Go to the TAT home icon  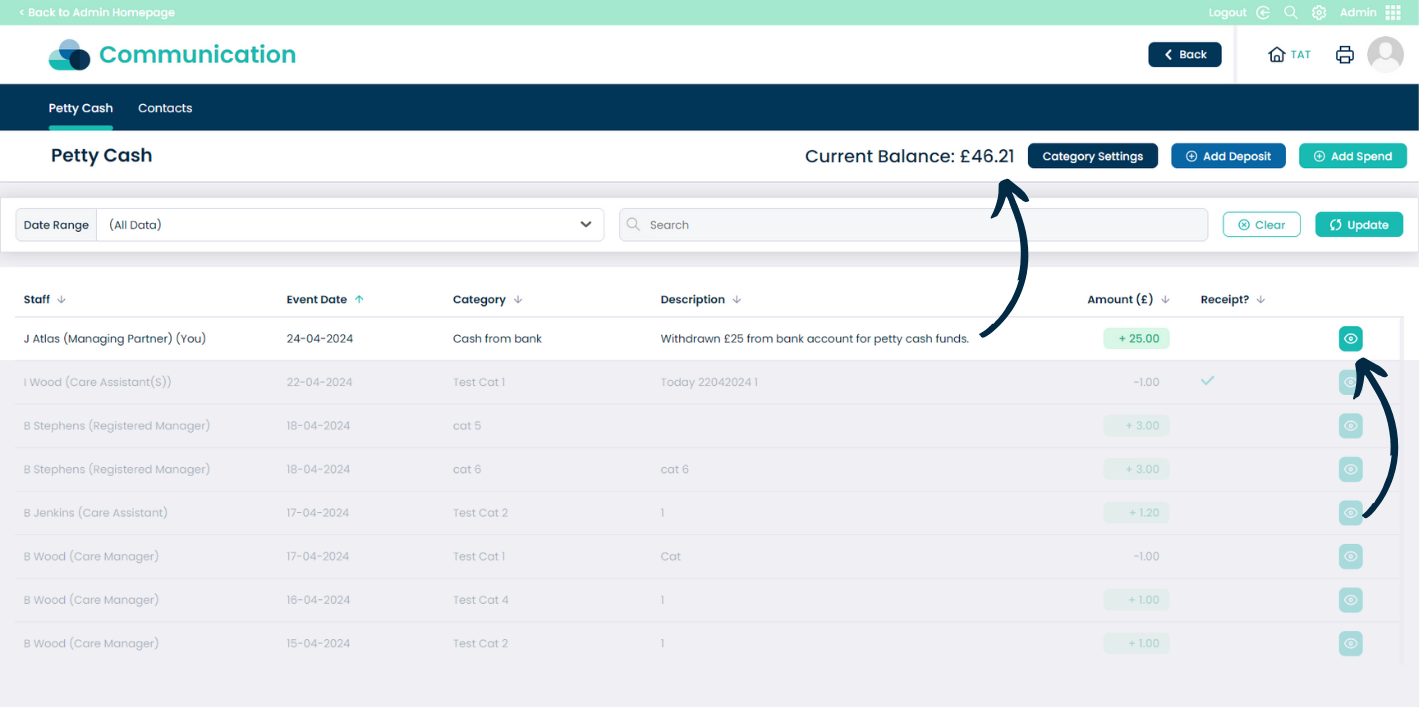point(1276,55)
